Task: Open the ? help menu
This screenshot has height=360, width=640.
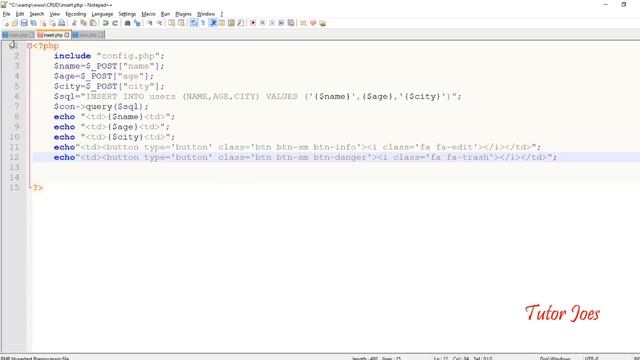Action: 222,14
